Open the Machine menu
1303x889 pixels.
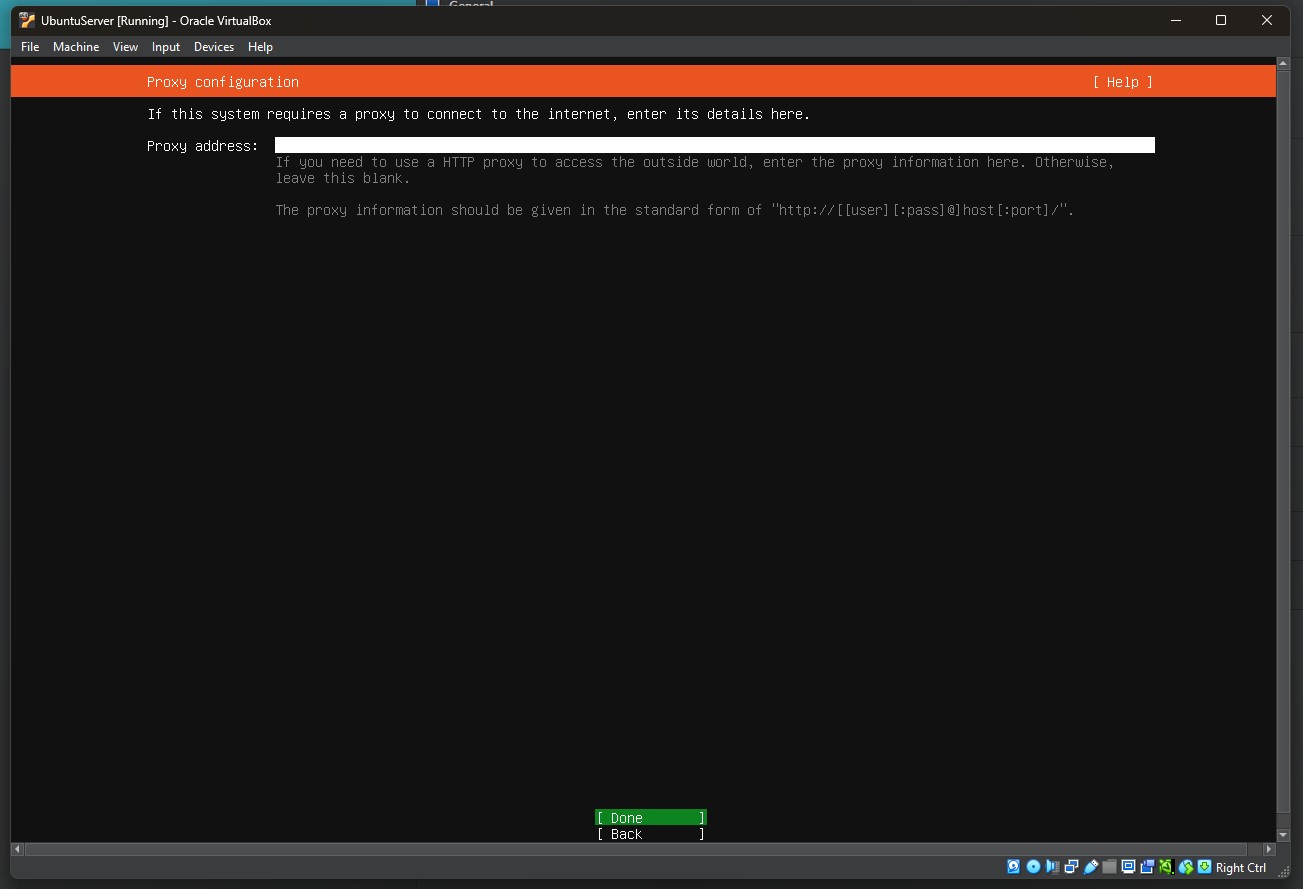coord(76,46)
